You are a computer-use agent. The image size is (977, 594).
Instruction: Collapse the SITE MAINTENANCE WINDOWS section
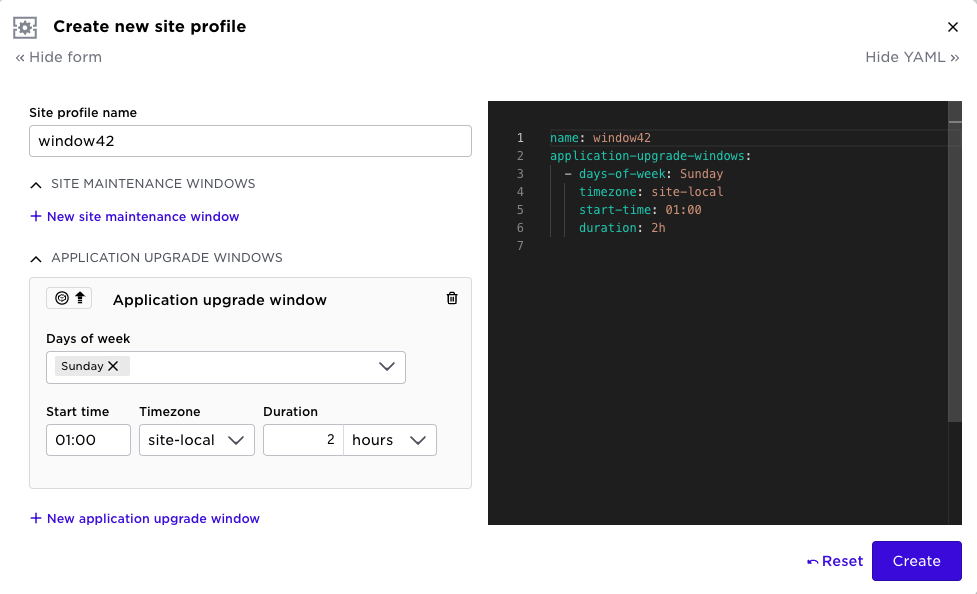pos(36,184)
